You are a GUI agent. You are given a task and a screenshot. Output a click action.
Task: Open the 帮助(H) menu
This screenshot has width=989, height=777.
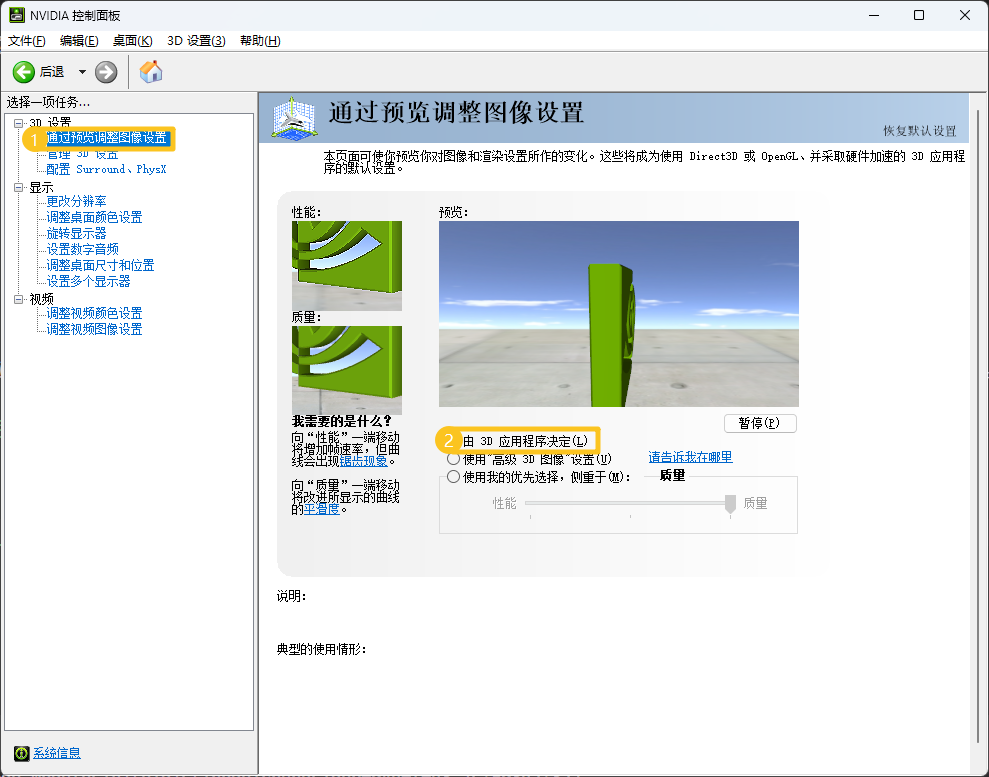(x=260, y=41)
